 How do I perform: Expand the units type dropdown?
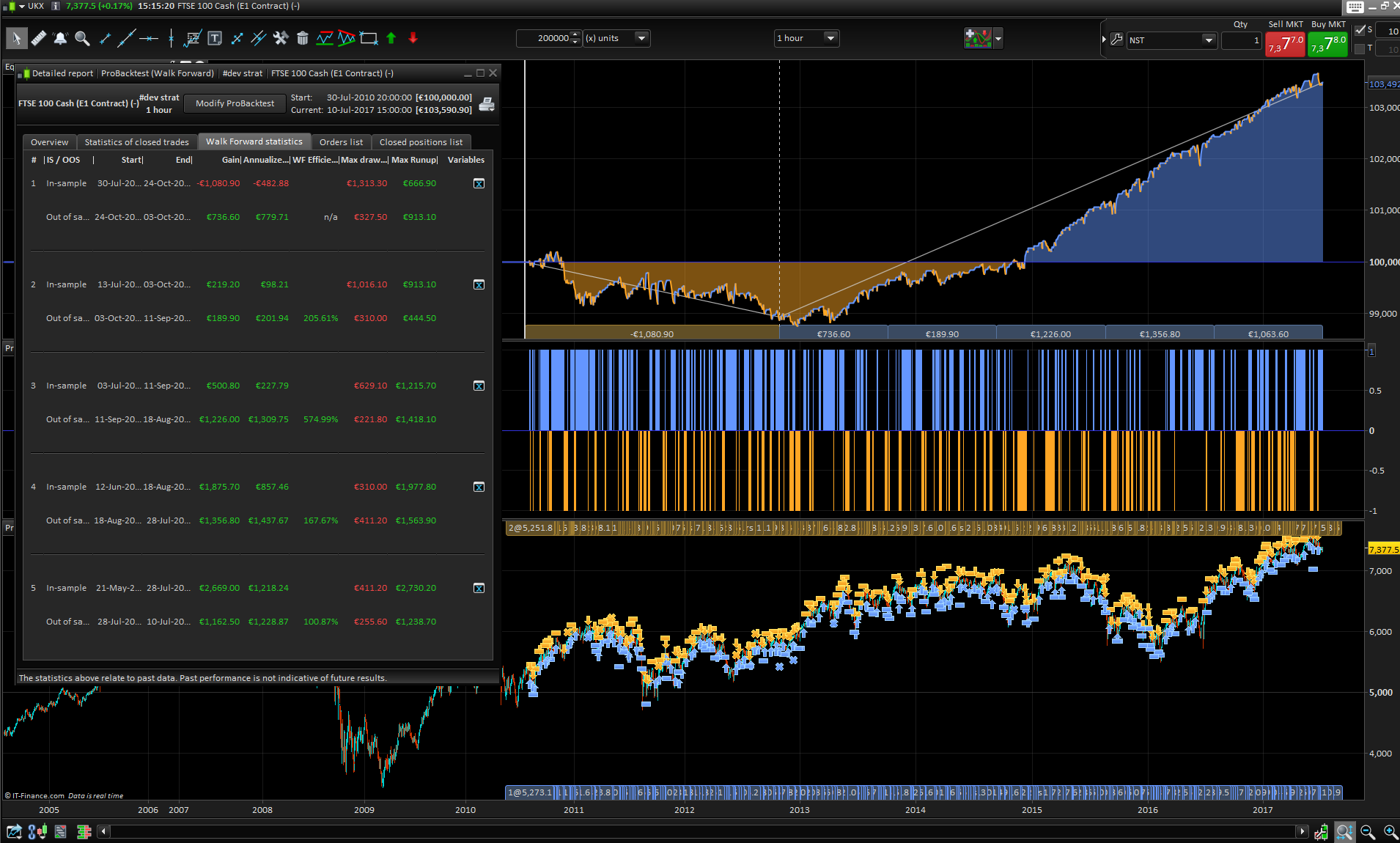[641, 38]
